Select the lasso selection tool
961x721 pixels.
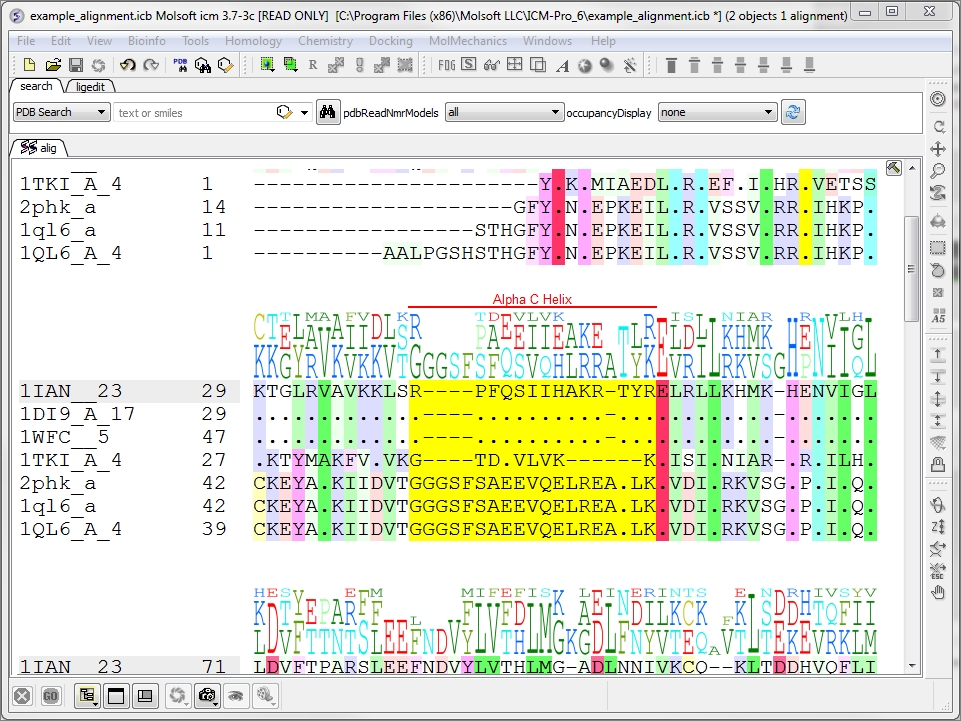(938, 270)
